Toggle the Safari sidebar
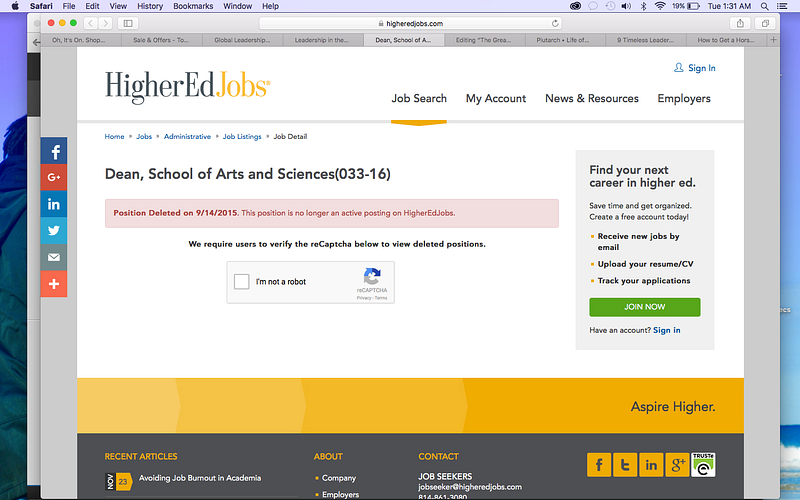This screenshot has width=800, height=500. point(128,23)
